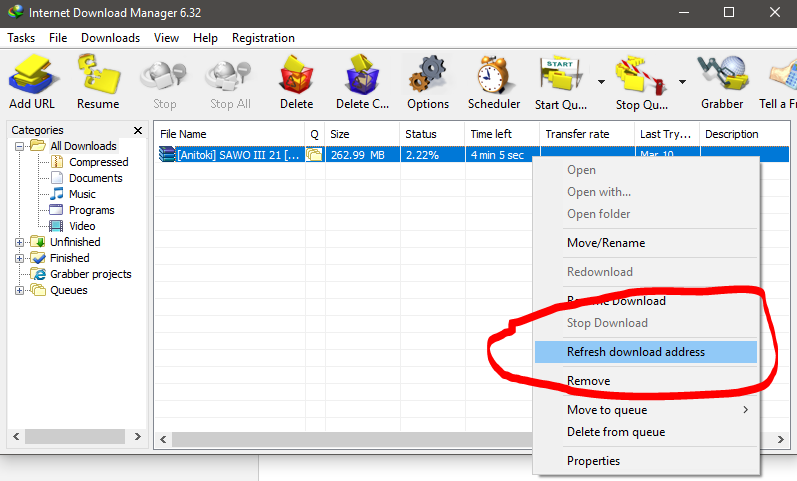
Task: Select the Unfinished category
Action: coord(75,242)
